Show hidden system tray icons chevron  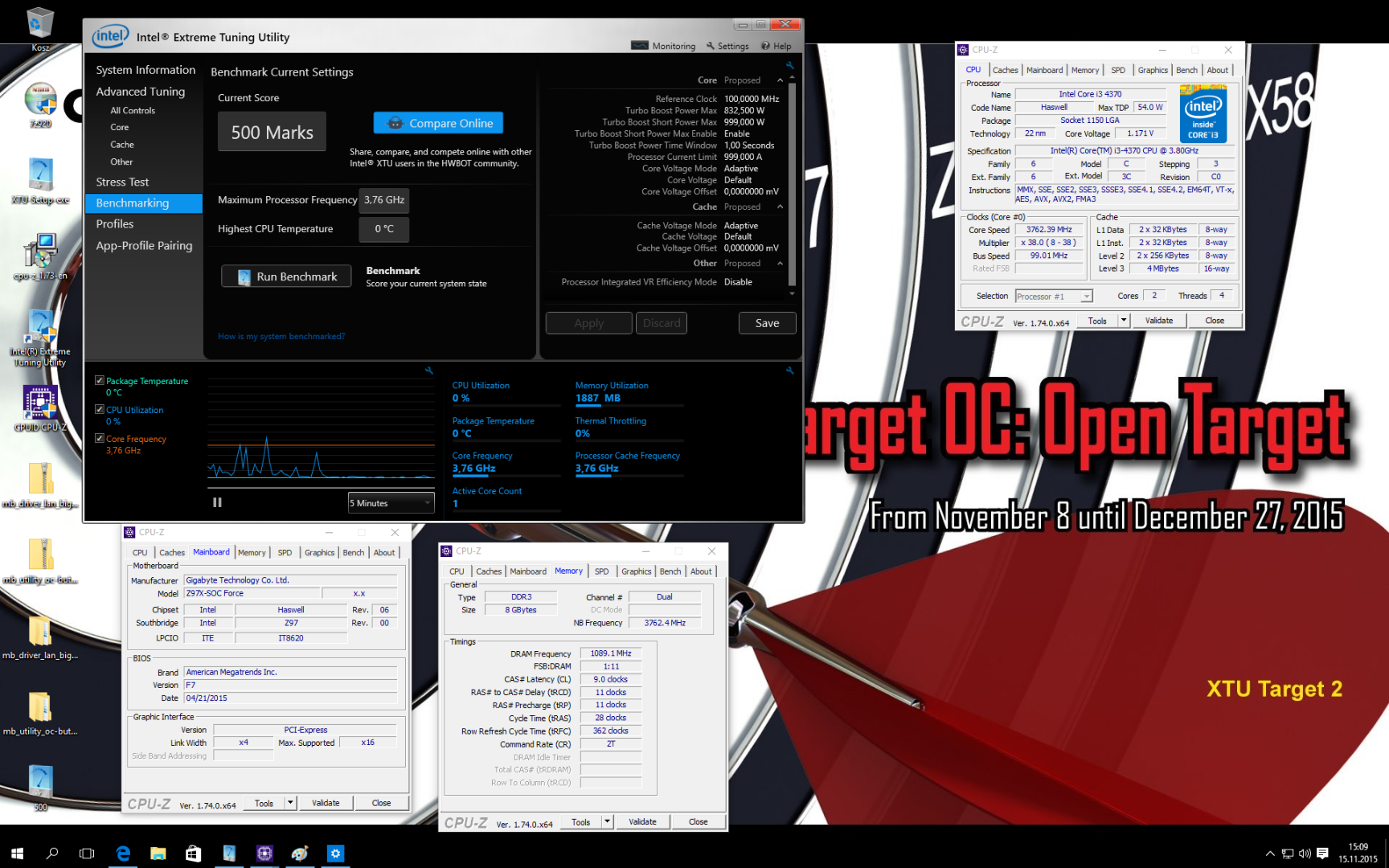[1270, 854]
